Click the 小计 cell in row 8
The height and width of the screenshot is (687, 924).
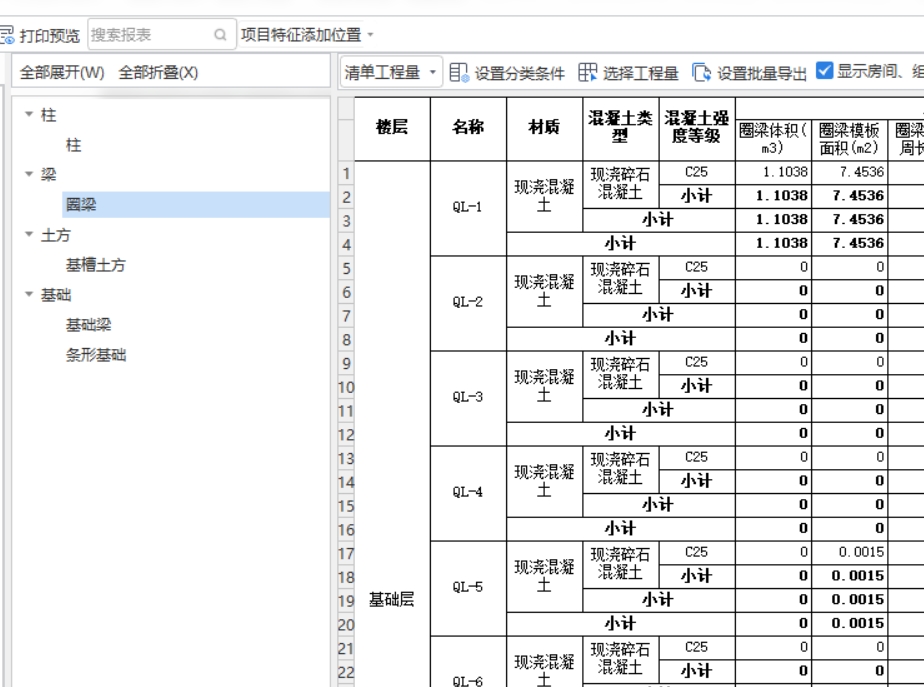pyautogui.click(x=621, y=339)
